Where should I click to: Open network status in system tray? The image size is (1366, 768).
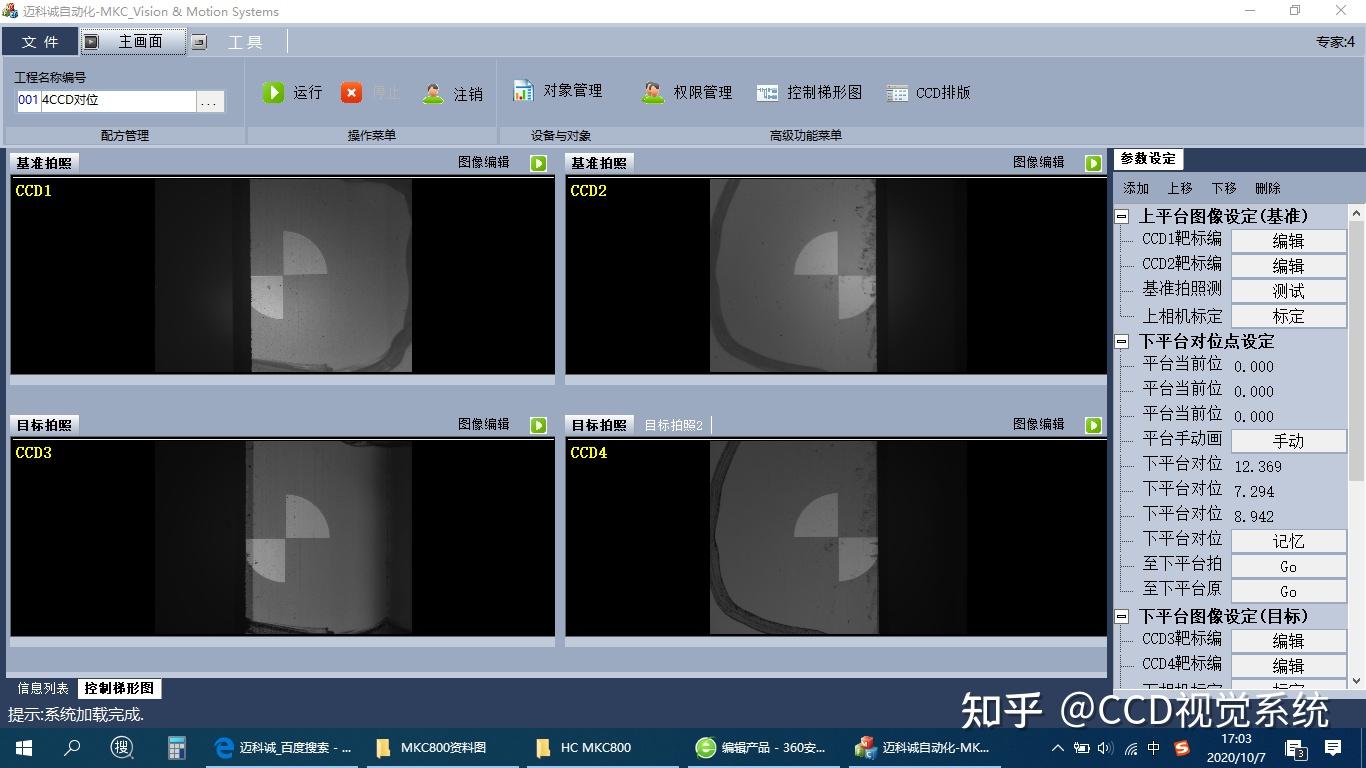click(x=1130, y=748)
